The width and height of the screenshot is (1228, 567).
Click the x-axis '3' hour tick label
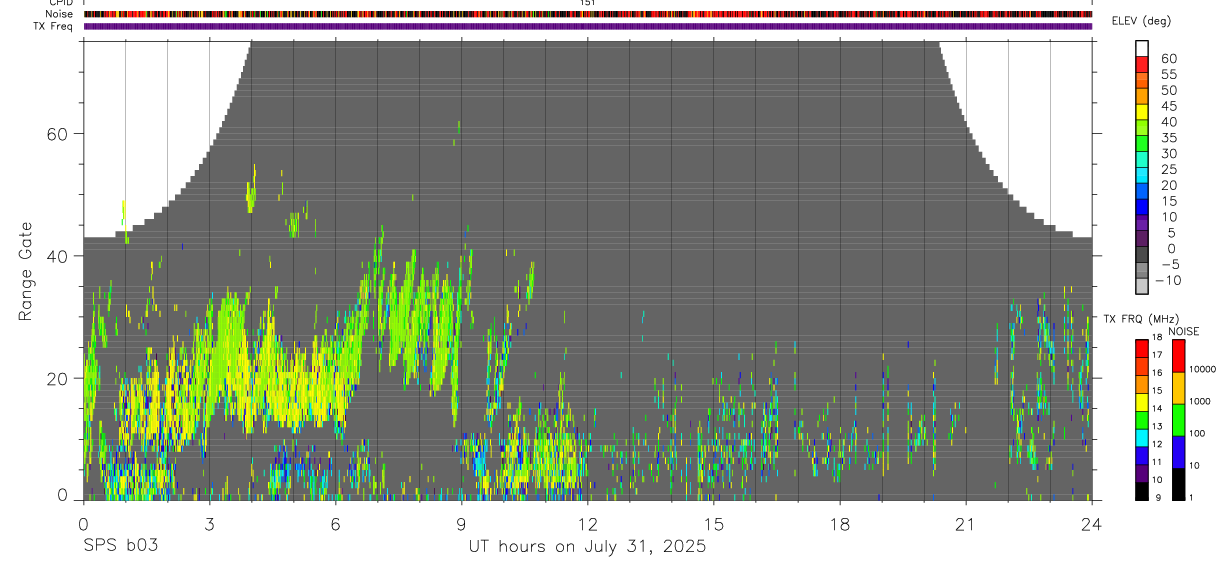209,523
